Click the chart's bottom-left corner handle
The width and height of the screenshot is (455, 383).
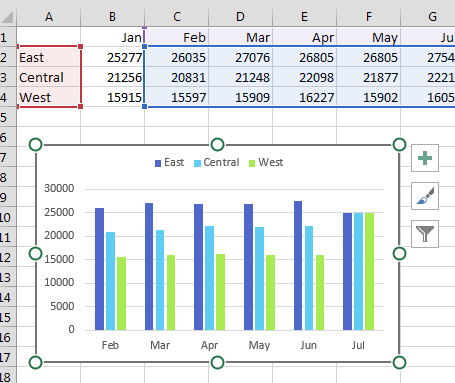coord(36,362)
